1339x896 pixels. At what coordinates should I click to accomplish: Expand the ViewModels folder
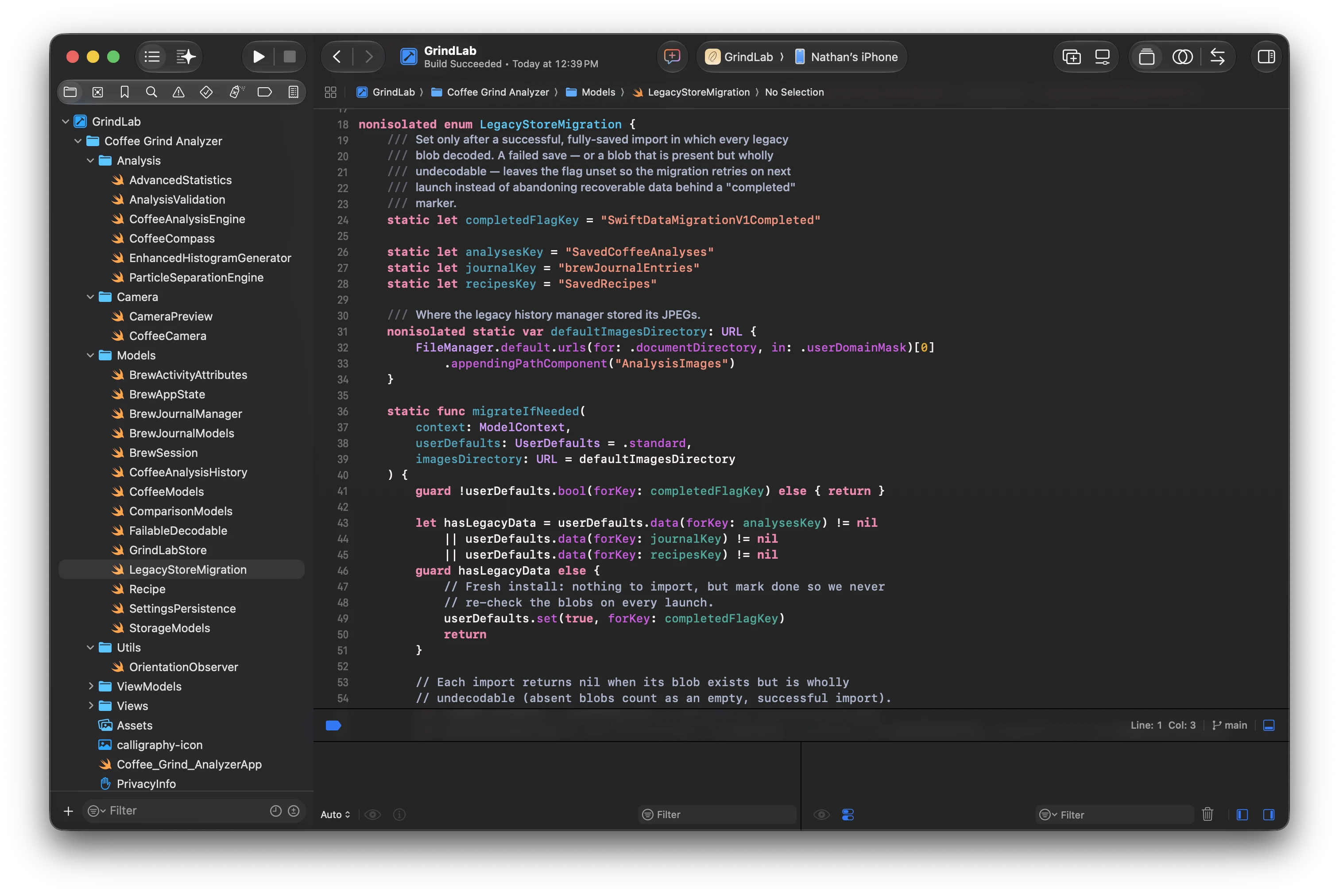90,686
